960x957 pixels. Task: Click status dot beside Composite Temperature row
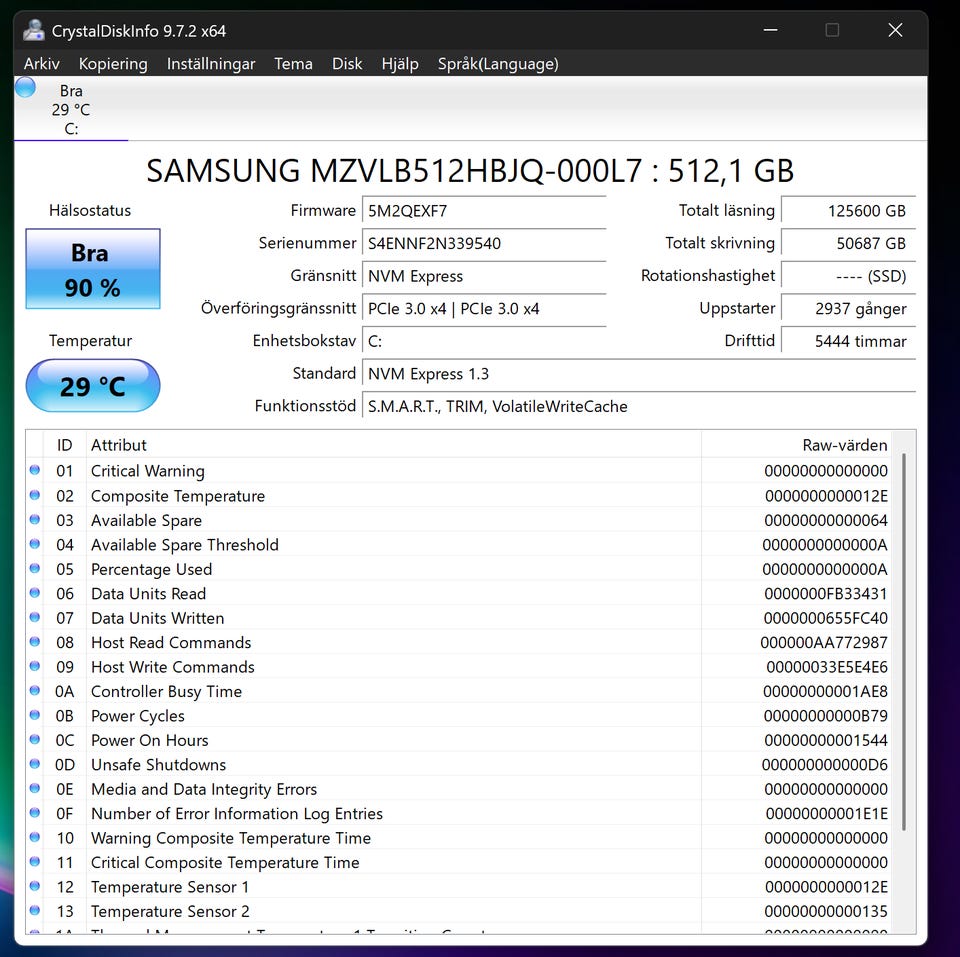(x=35, y=496)
